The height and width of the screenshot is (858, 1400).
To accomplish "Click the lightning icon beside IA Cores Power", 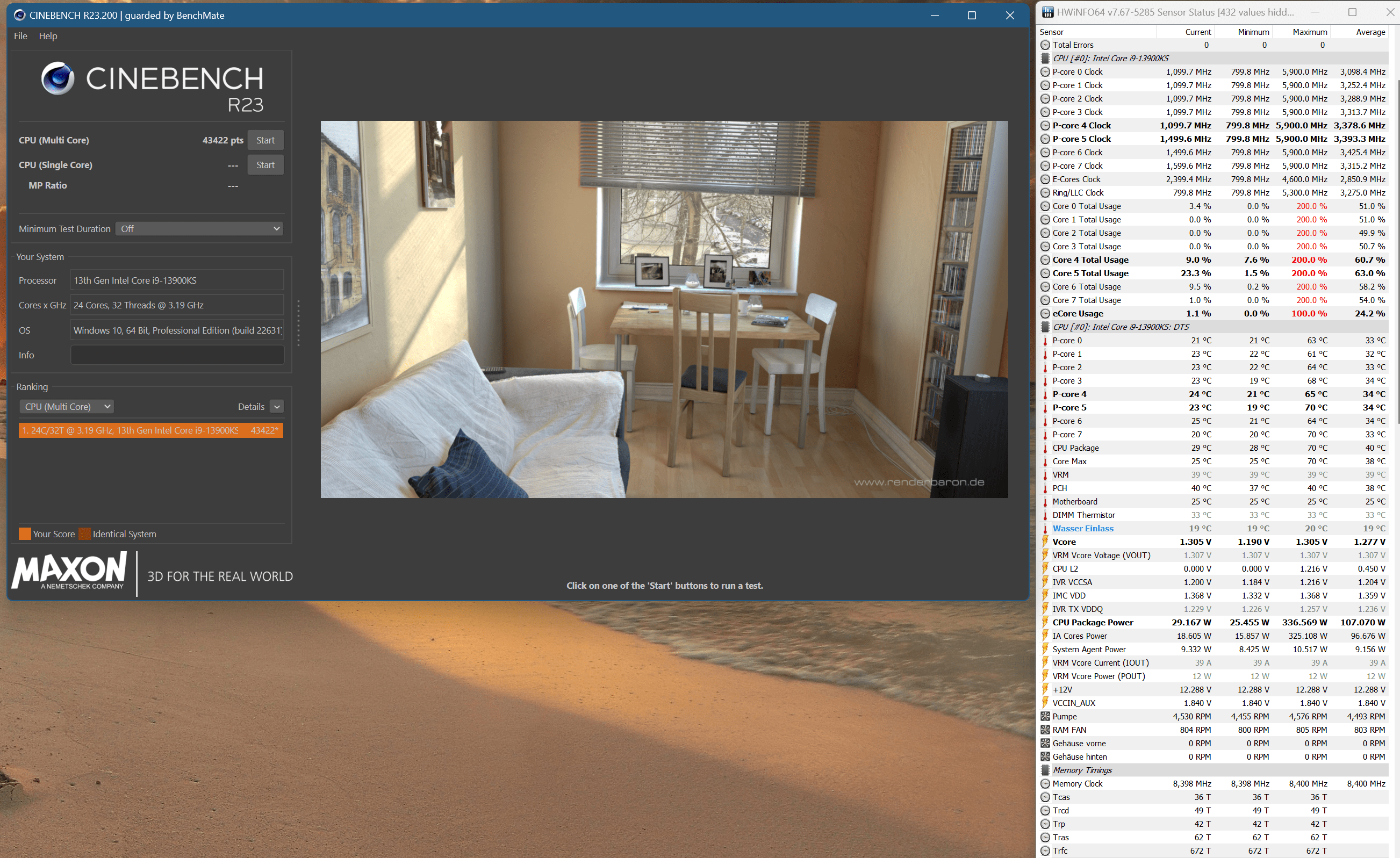I will [1045, 636].
